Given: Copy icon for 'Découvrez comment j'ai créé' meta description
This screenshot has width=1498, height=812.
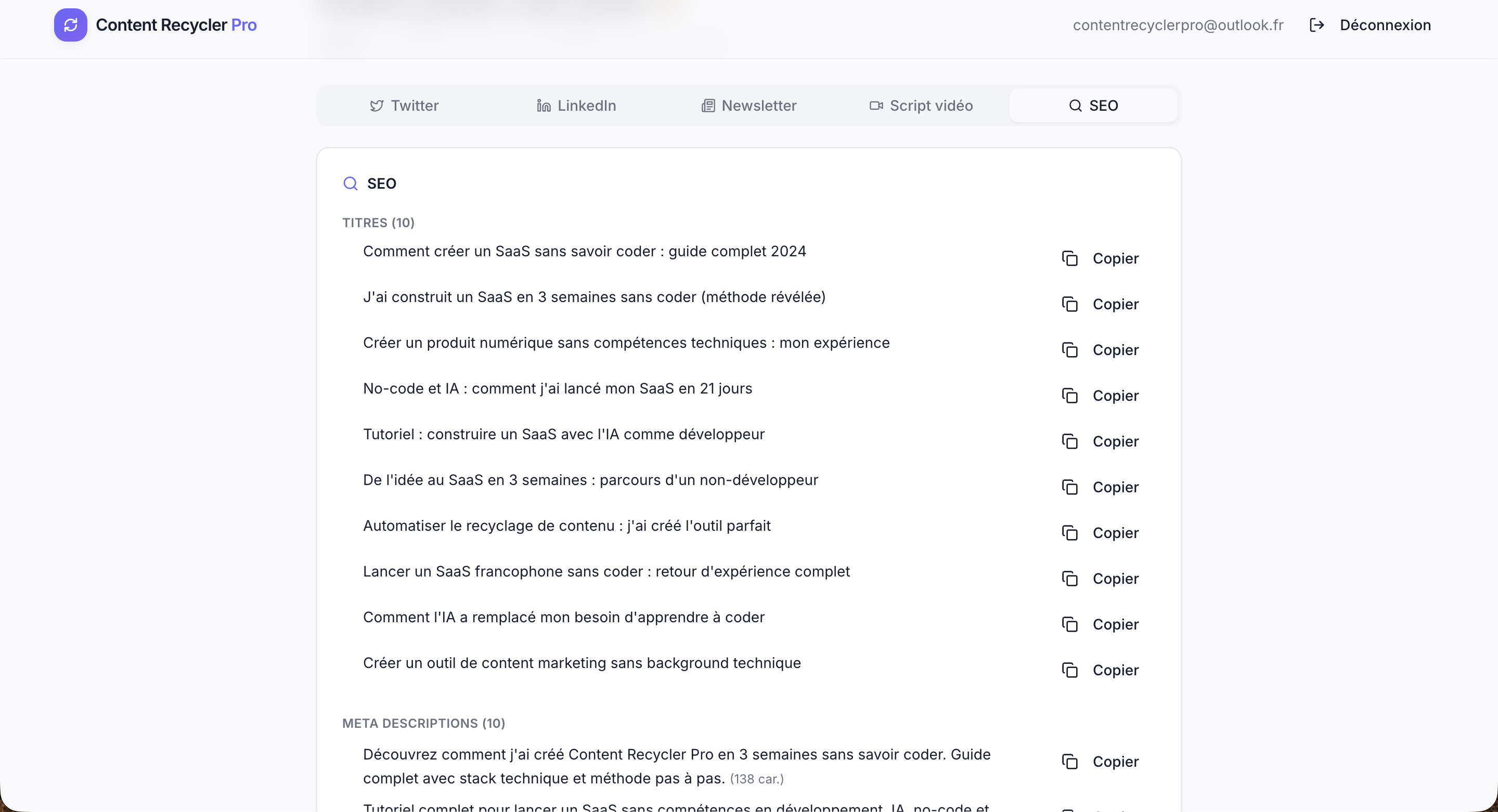Looking at the screenshot, I should pos(1069,762).
